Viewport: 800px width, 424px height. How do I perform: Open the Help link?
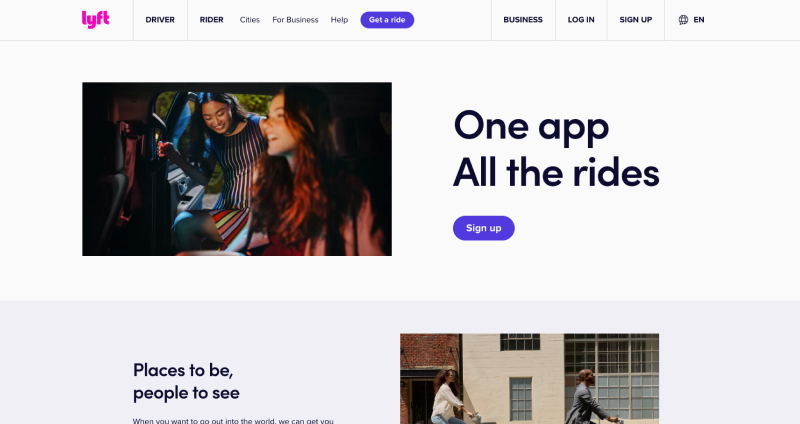pyautogui.click(x=339, y=20)
